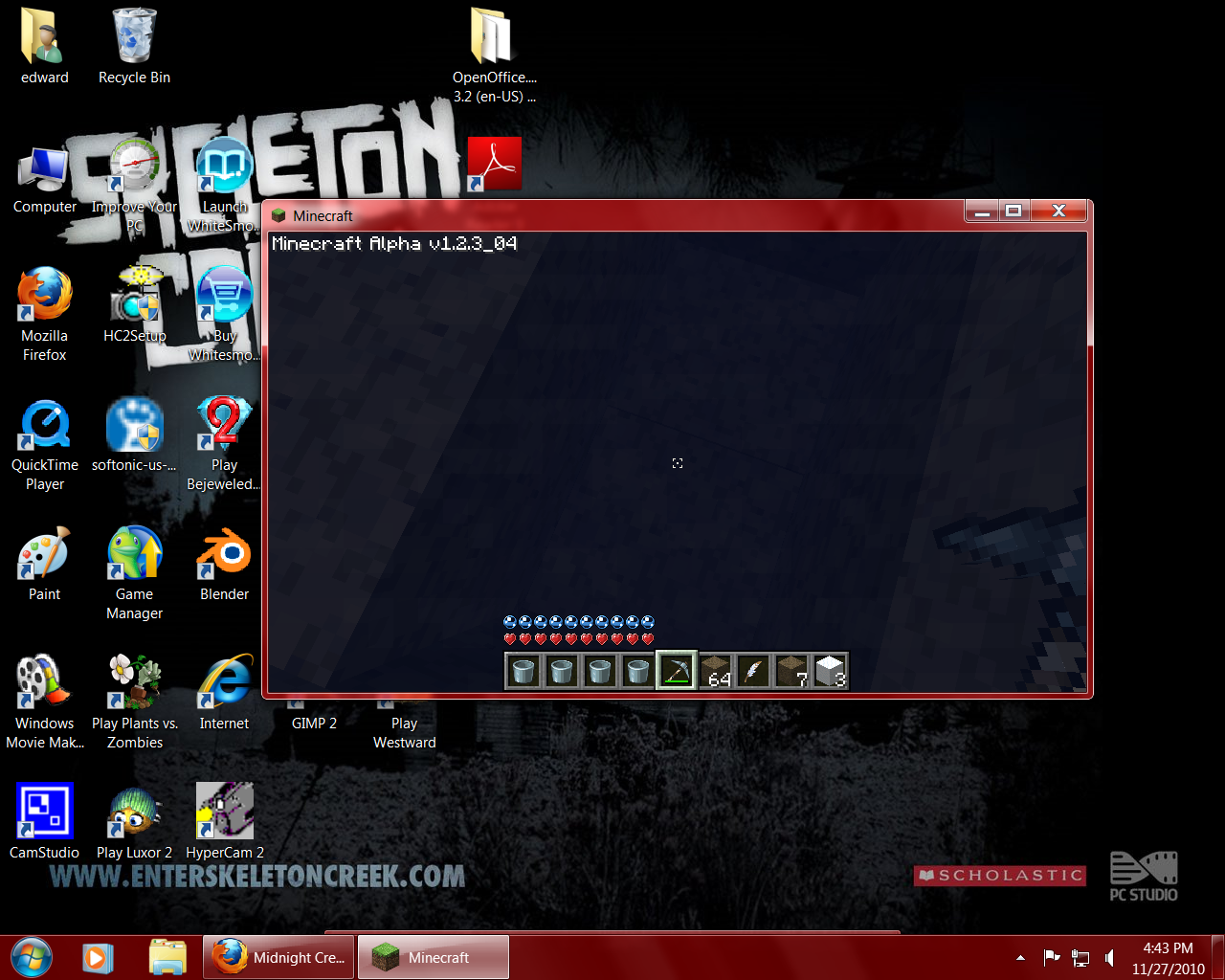Click the Play Westward shortcut label
The image size is (1225, 980).
pos(404,733)
